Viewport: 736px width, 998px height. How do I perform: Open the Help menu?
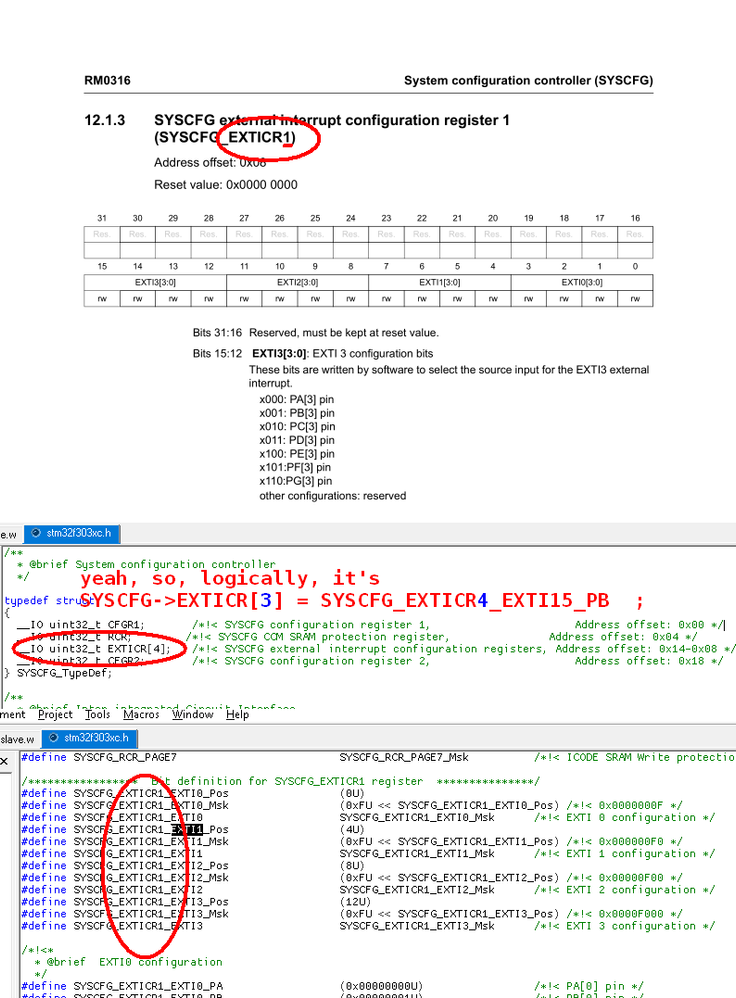click(x=237, y=714)
